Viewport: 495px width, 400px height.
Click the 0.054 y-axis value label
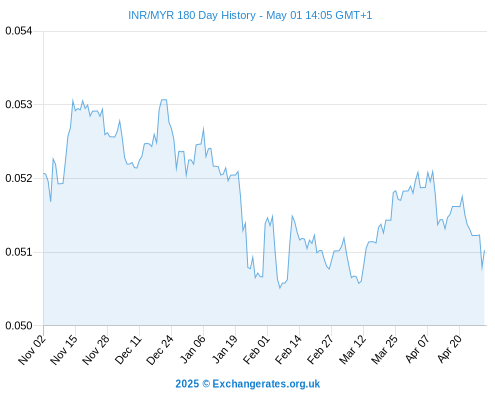(x=19, y=31)
